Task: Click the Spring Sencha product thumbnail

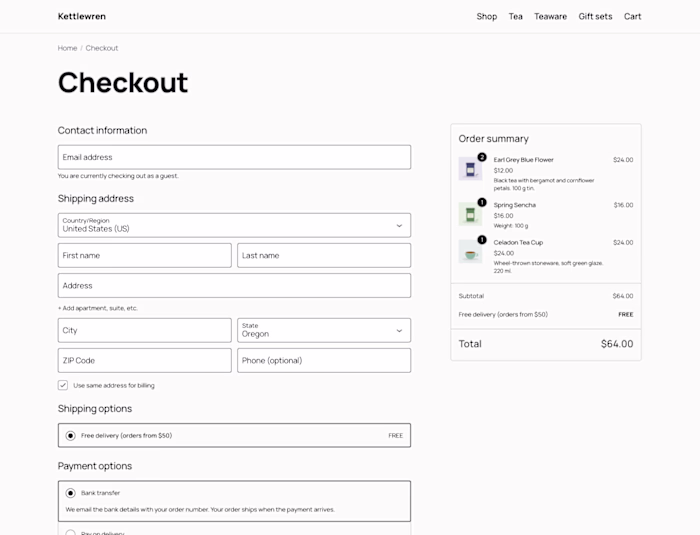Action: pos(470,214)
